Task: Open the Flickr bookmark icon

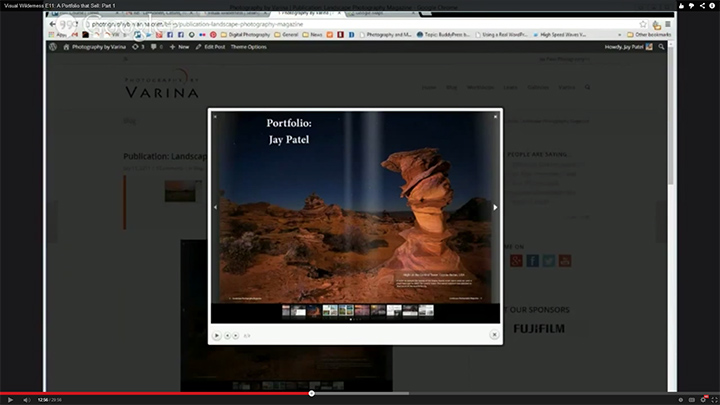Action: 202,34
